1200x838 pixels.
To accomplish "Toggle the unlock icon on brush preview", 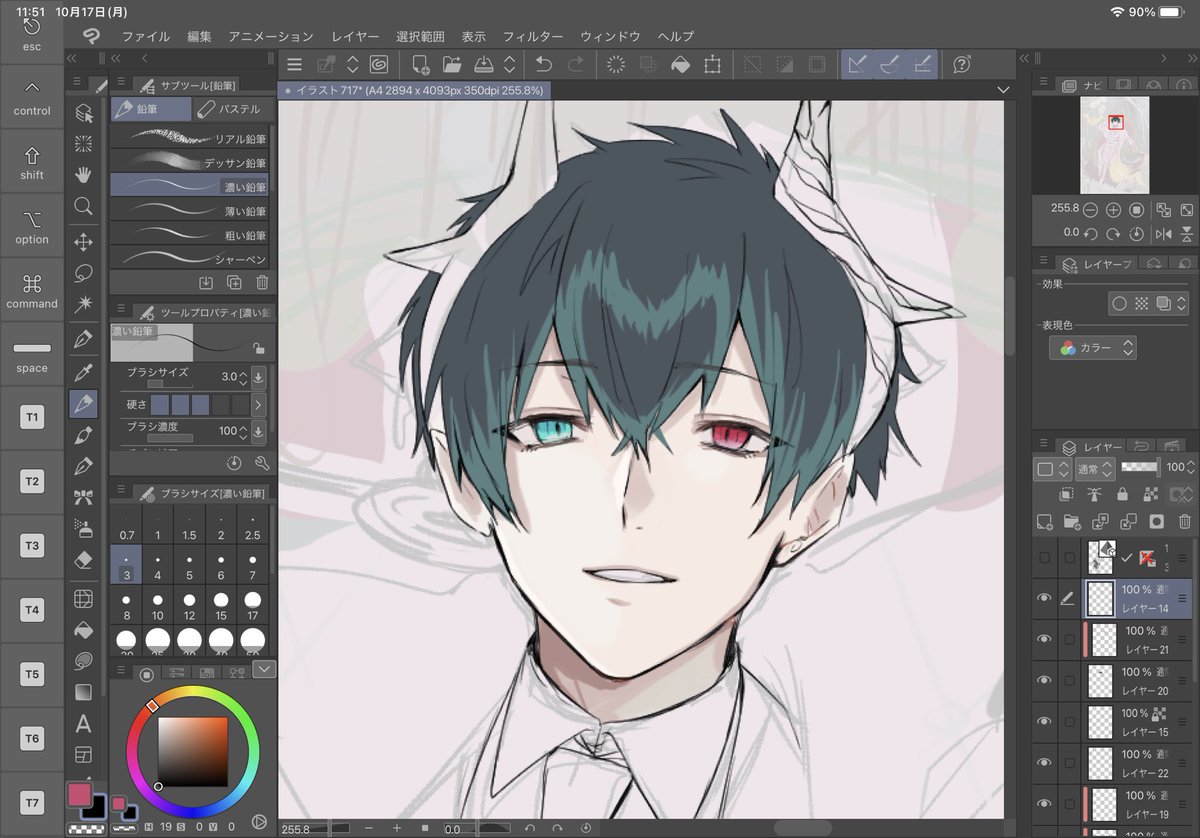I will [259, 349].
